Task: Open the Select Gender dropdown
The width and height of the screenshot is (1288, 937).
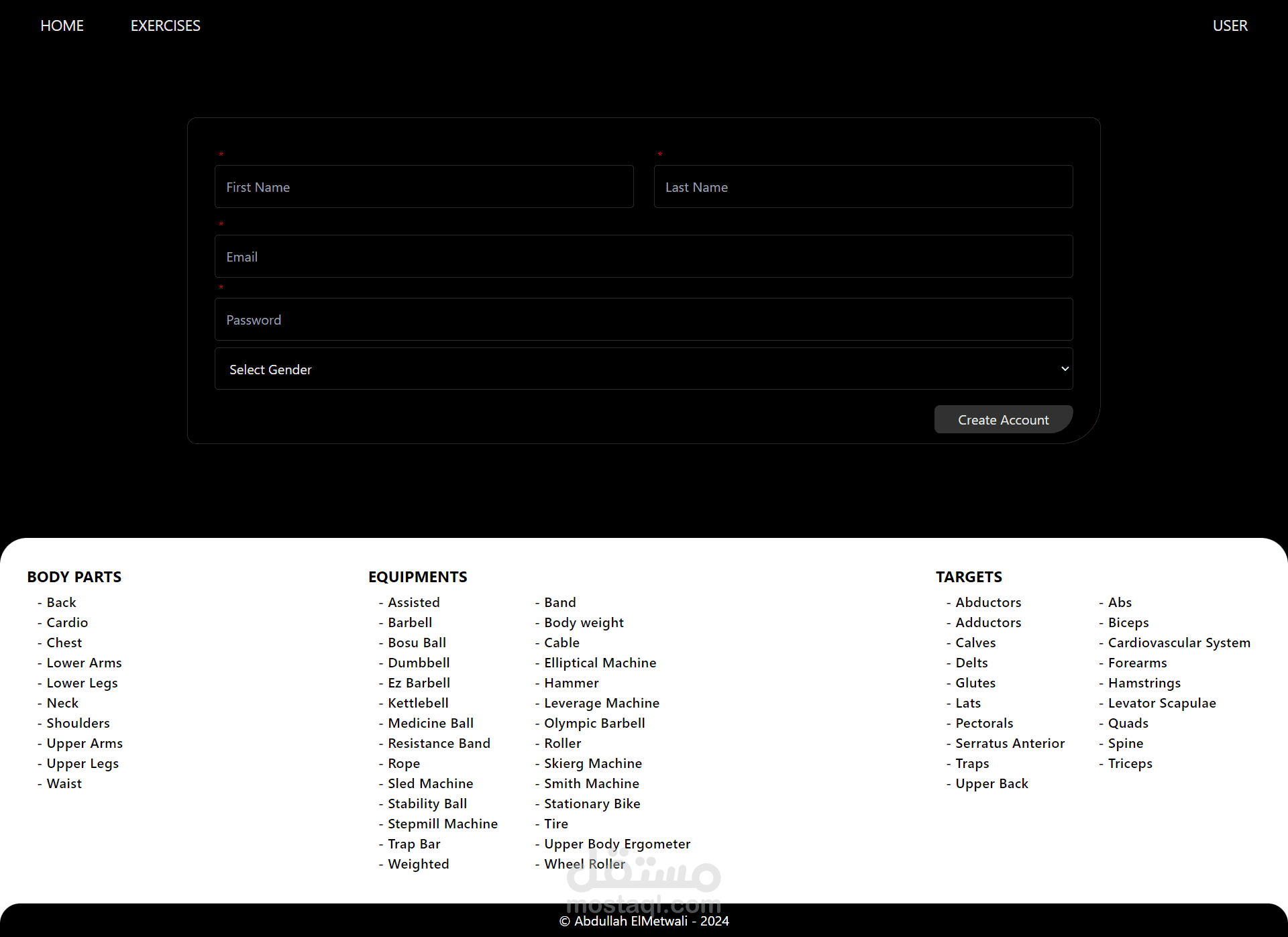Action: click(643, 369)
